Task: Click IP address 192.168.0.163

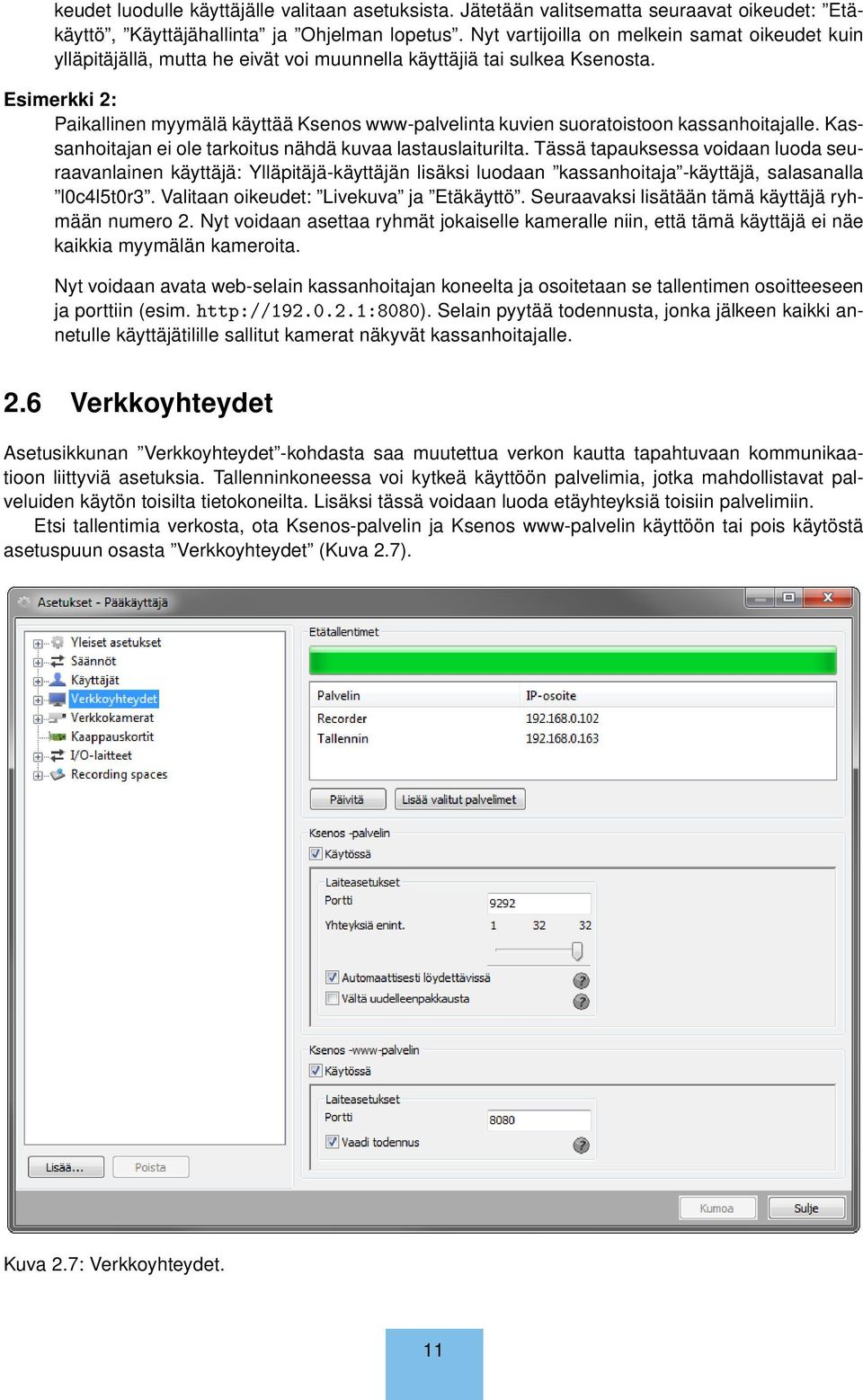Action: pyautogui.click(x=562, y=738)
